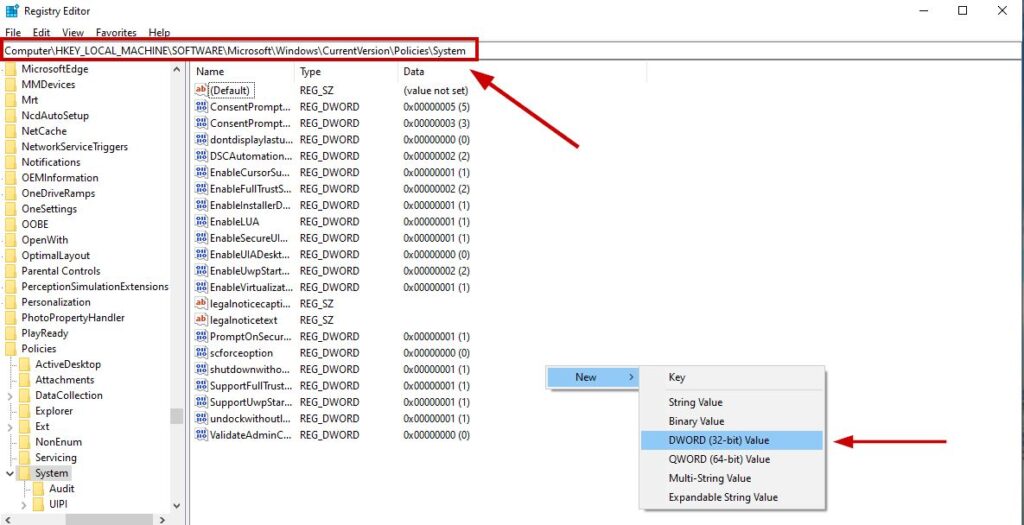This screenshot has height=525, width=1024.
Task: Open the File menu
Action: click(x=13, y=32)
